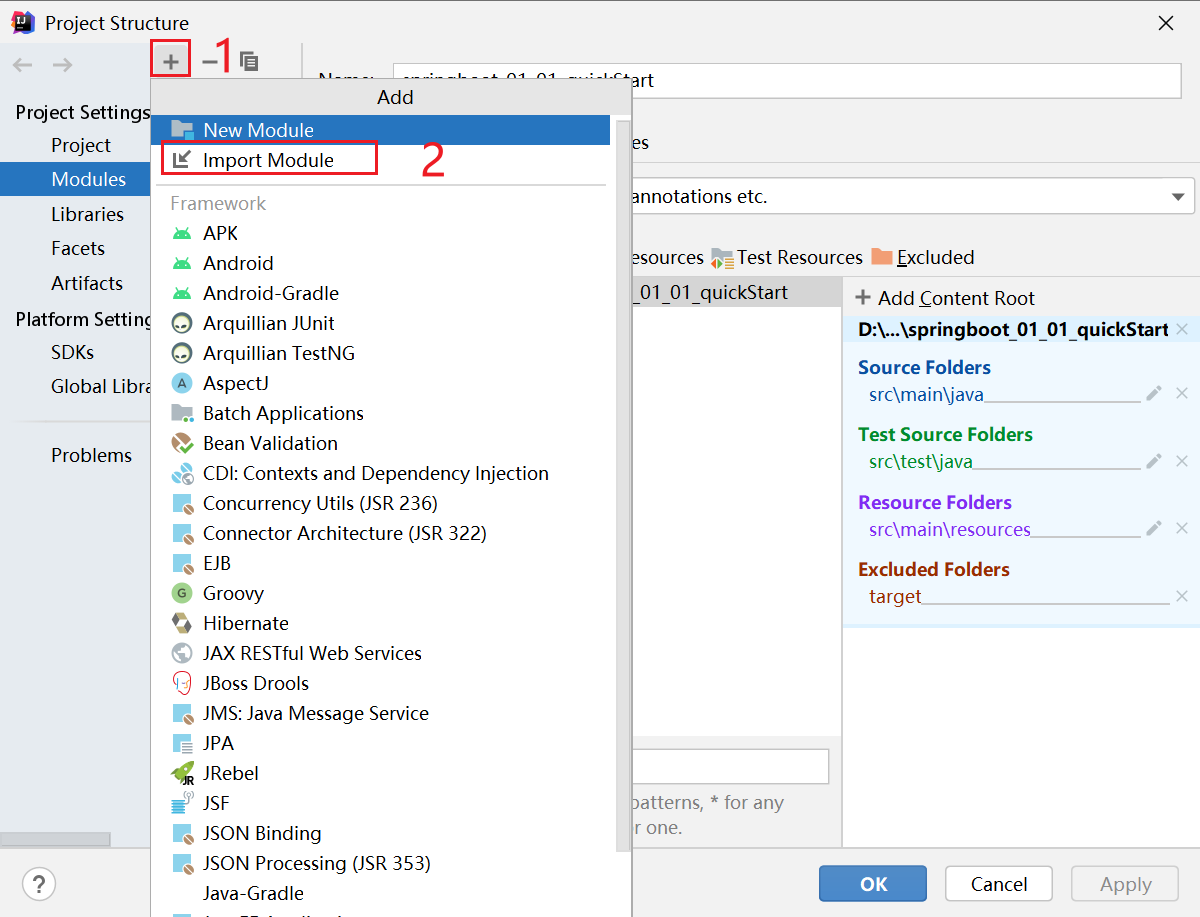The image size is (1200, 917).
Task: Select Groovy framework entry
Action: coord(380,593)
